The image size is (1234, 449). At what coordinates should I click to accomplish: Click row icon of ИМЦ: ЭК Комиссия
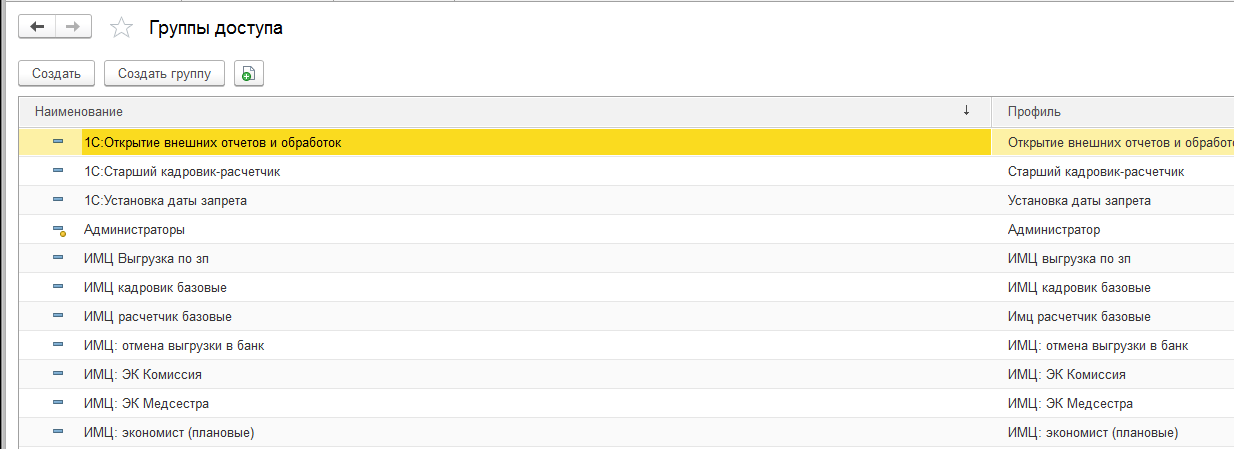58,374
